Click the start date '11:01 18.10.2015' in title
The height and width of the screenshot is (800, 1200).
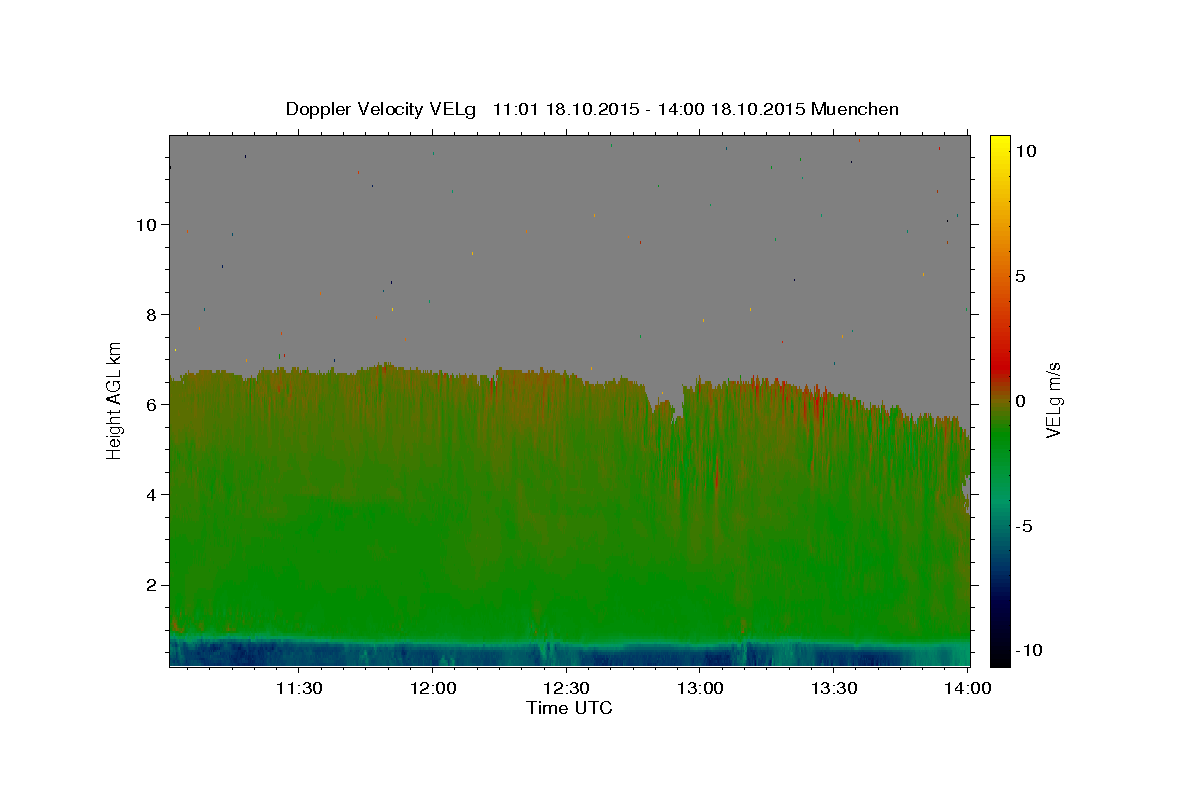(x=566, y=109)
